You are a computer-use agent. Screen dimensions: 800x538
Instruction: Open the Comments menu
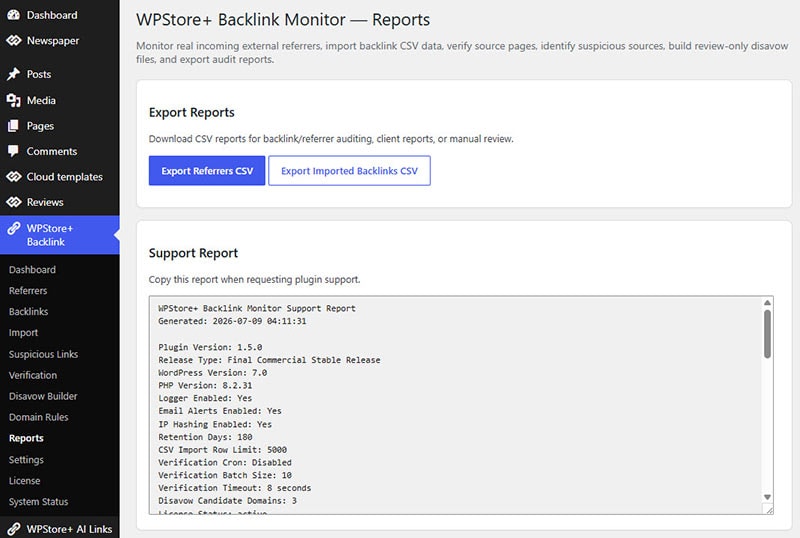coord(52,151)
